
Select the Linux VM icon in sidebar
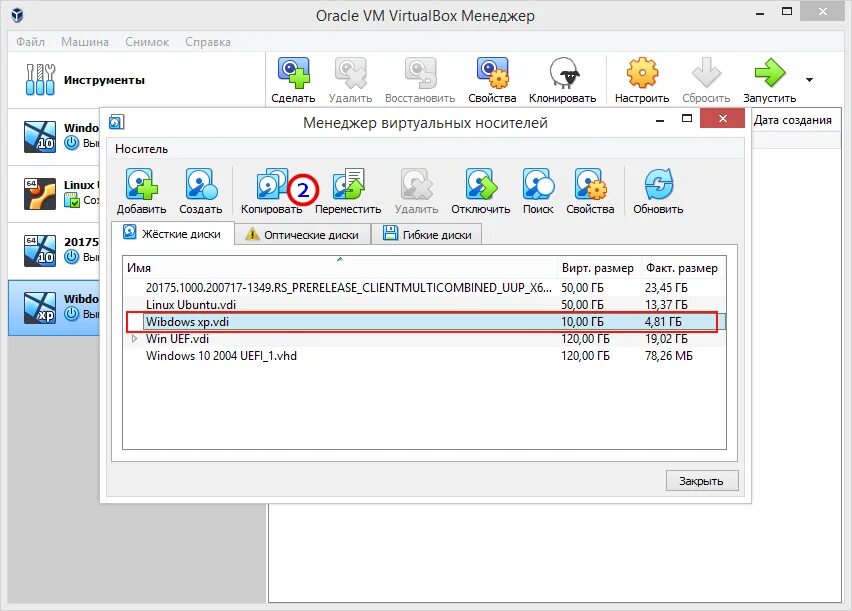pyautogui.click(x=40, y=194)
